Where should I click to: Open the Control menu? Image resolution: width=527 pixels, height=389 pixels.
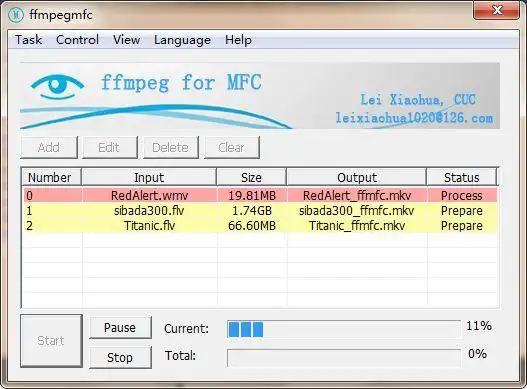coord(77,40)
